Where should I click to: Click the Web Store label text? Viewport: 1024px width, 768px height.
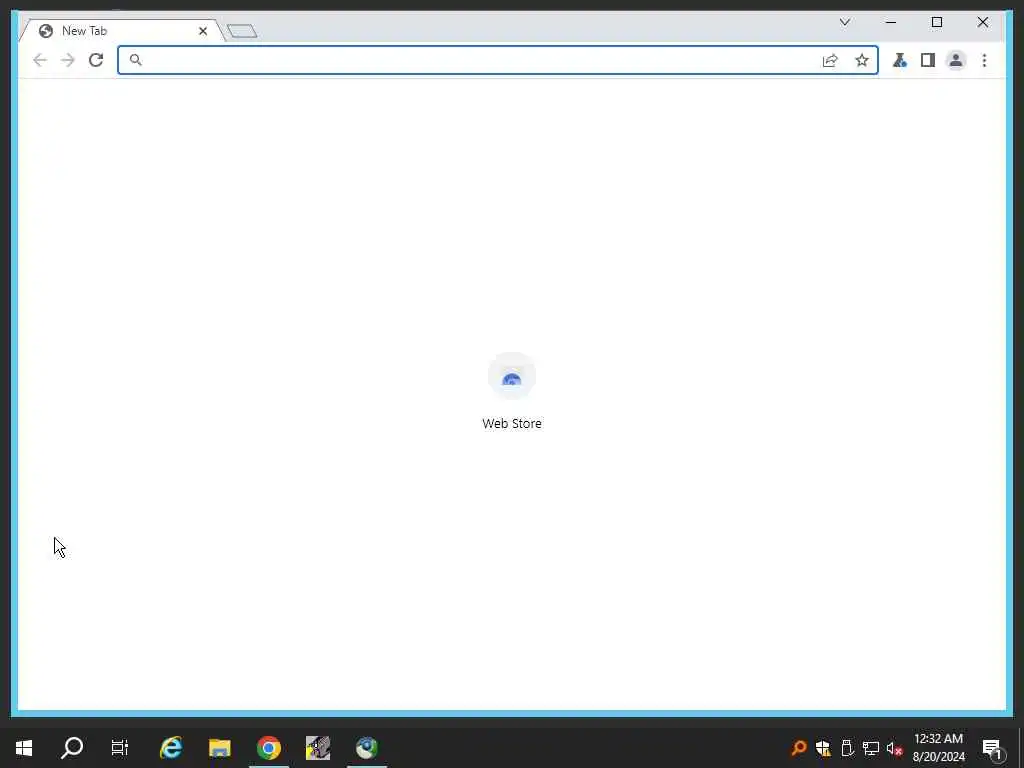512,423
